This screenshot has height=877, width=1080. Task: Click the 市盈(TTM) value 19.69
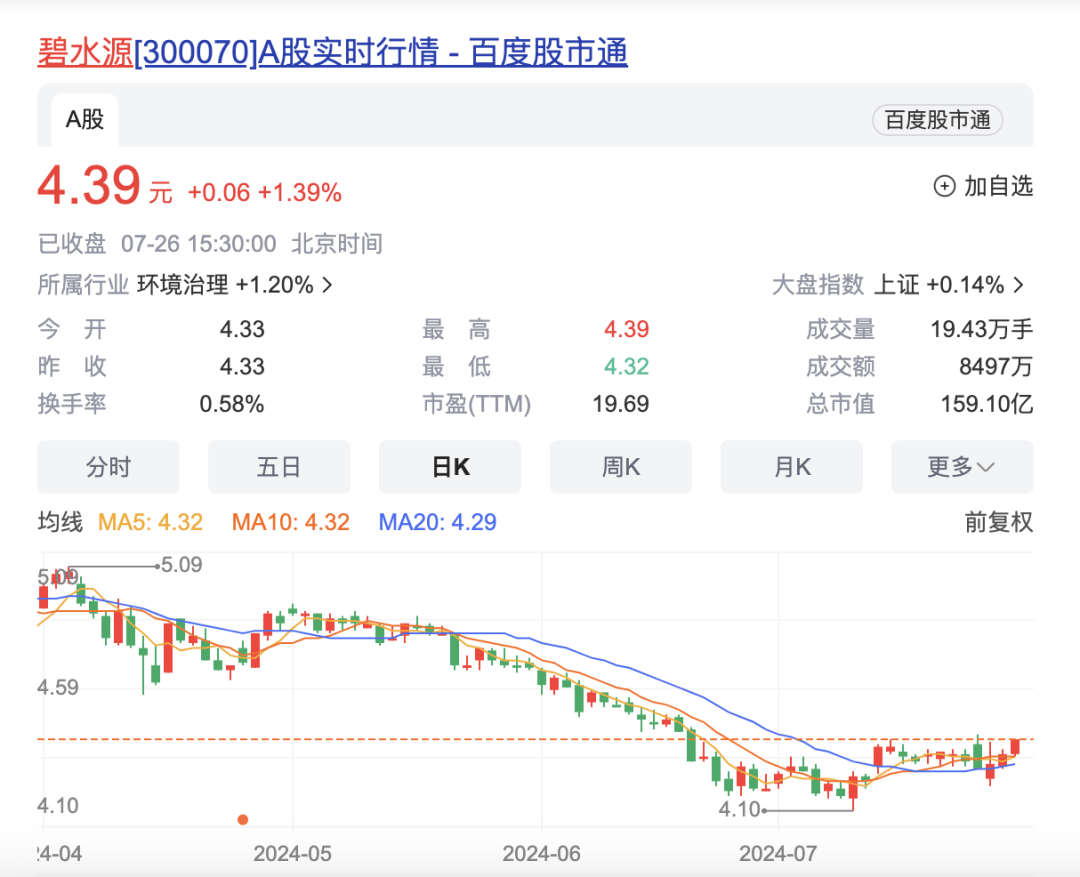coord(621,404)
